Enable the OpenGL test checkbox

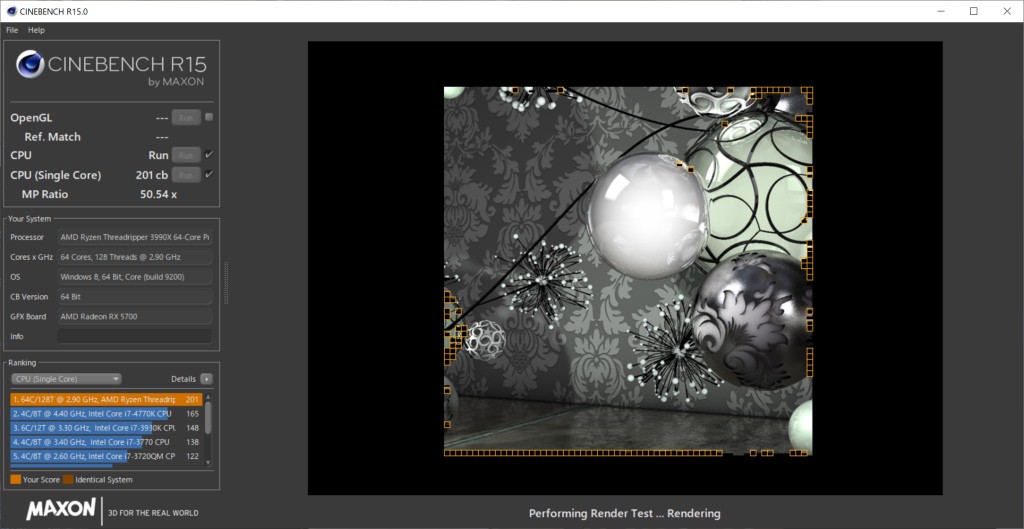click(x=209, y=117)
